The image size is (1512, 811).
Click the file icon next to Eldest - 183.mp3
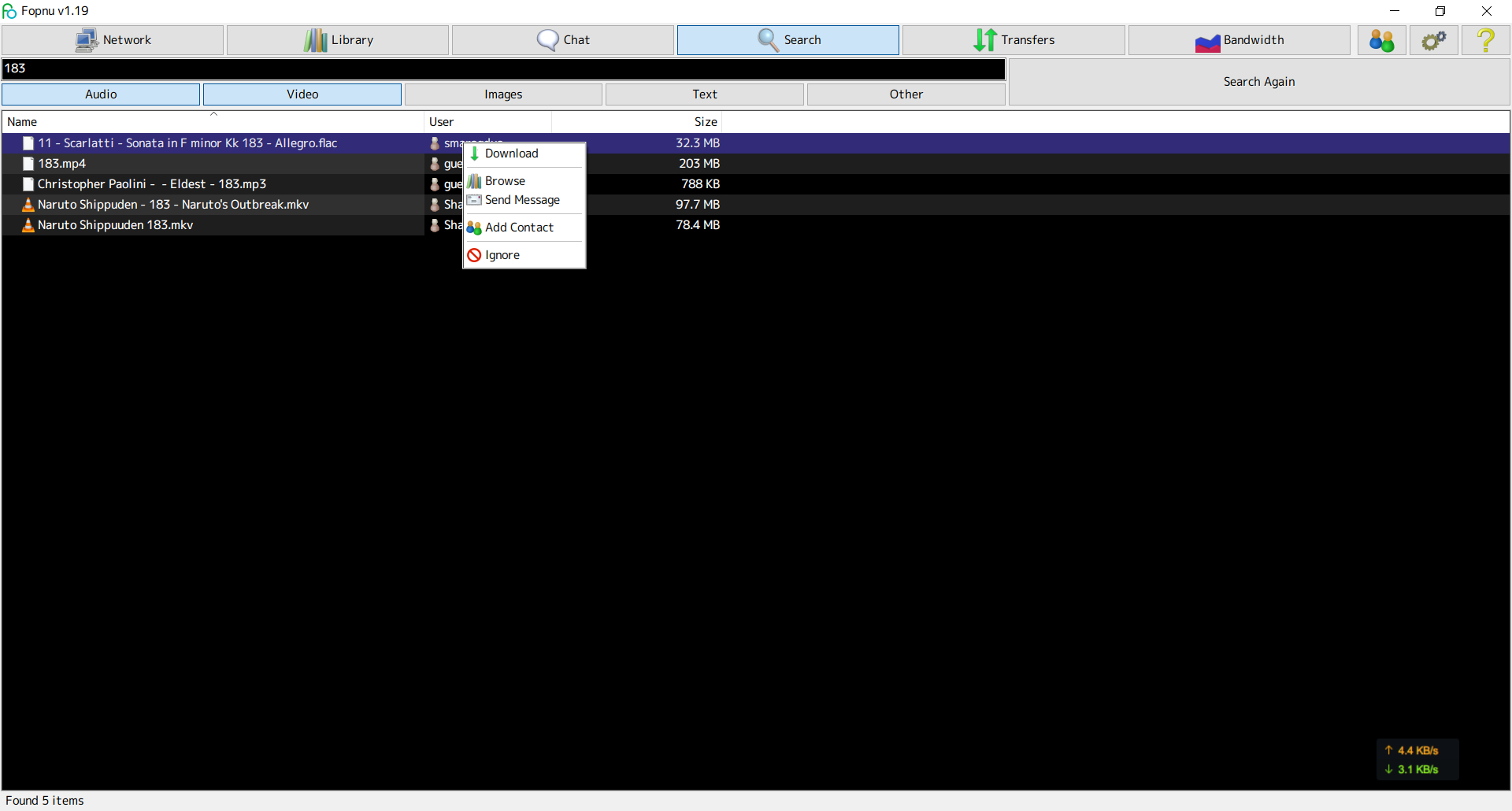click(28, 184)
